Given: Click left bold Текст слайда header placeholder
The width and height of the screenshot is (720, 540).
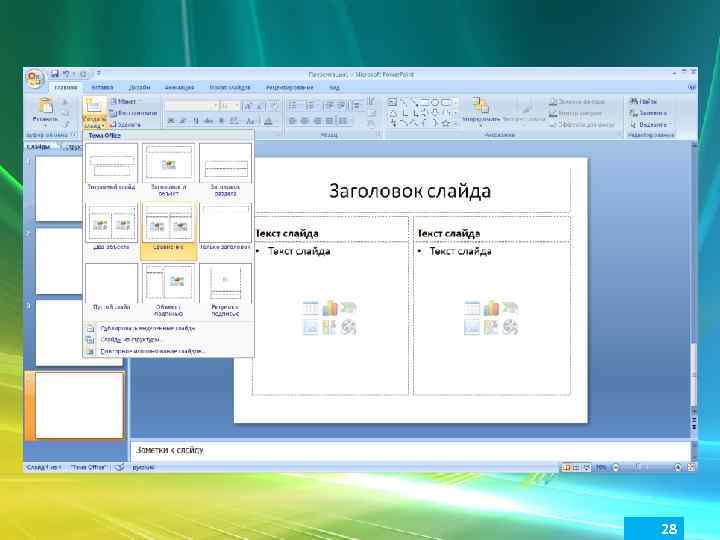Looking at the screenshot, I should pyautogui.click(x=330, y=229).
